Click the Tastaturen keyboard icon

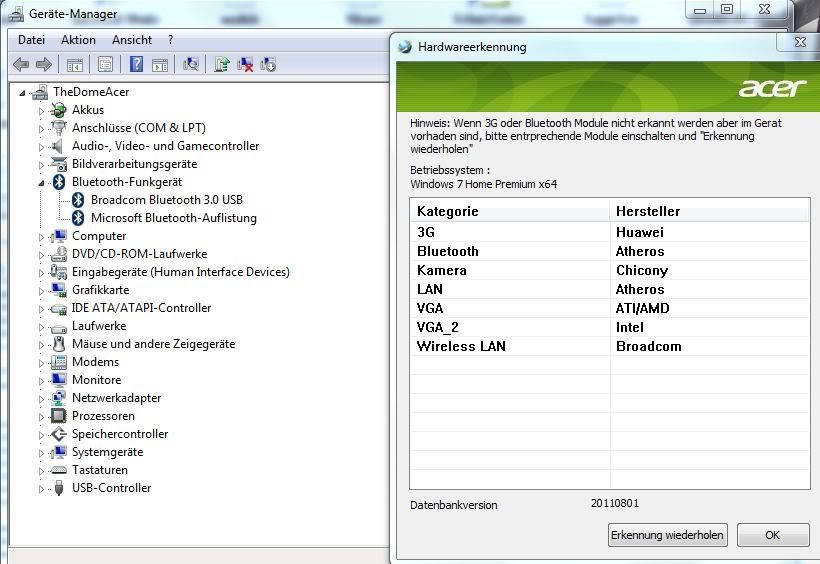pyautogui.click(x=59, y=470)
